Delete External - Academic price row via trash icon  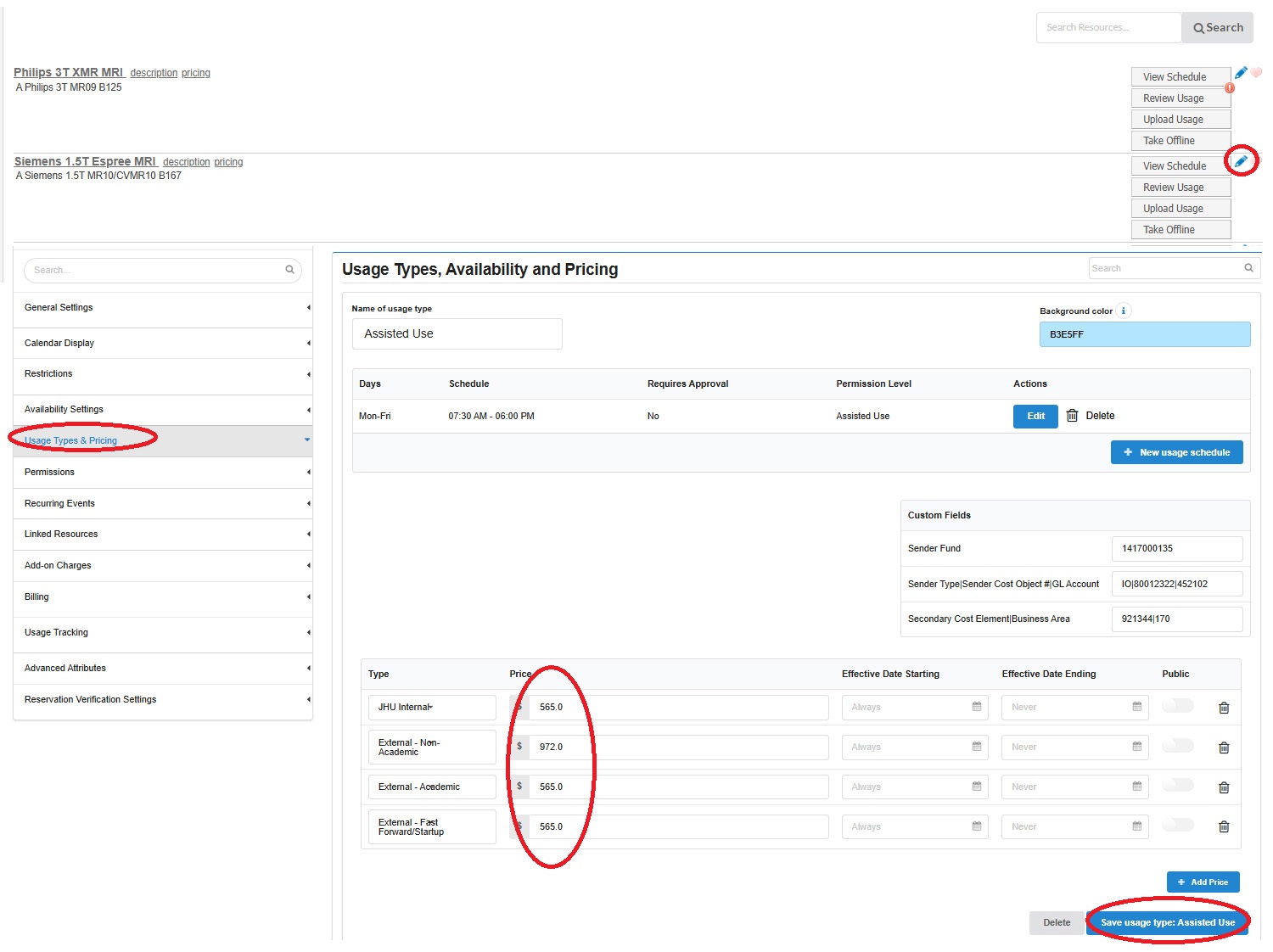point(1223,787)
